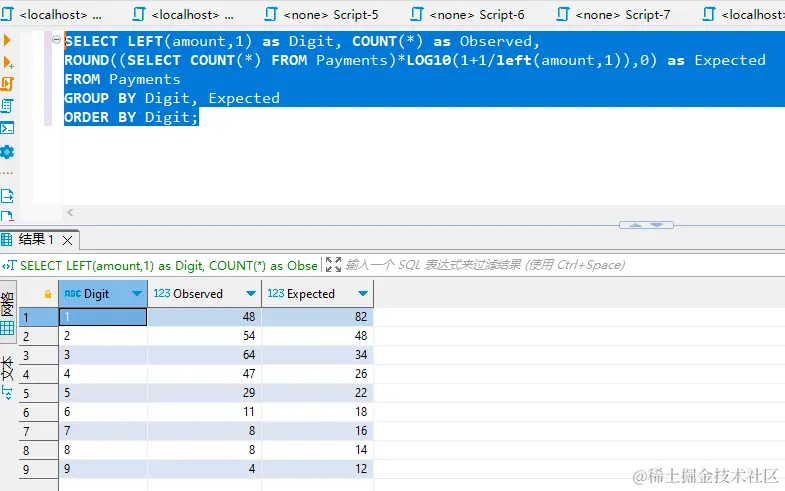Select the Observed cell with value 64
The image size is (785, 491).
pos(205,355)
